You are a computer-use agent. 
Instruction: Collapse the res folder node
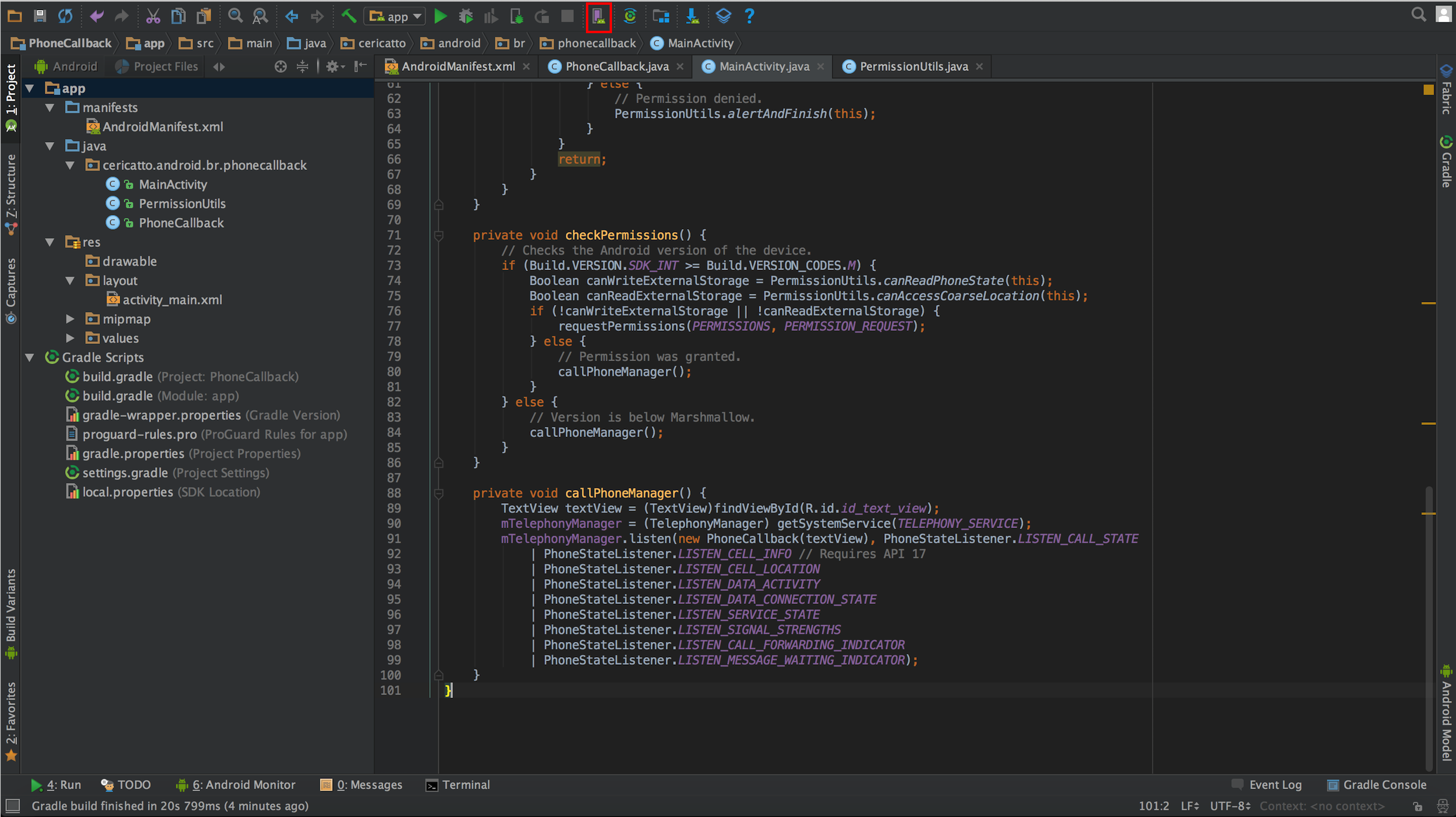tap(50, 242)
